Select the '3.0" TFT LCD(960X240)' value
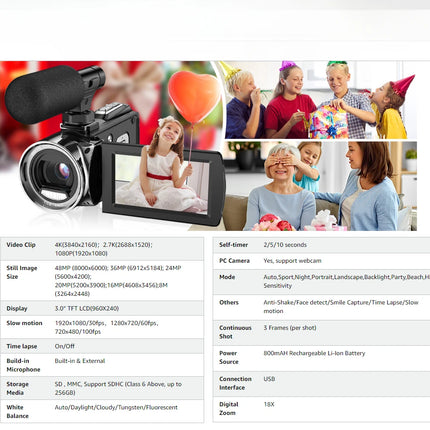The height and width of the screenshot is (430, 430). pyautogui.click(x=87, y=309)
